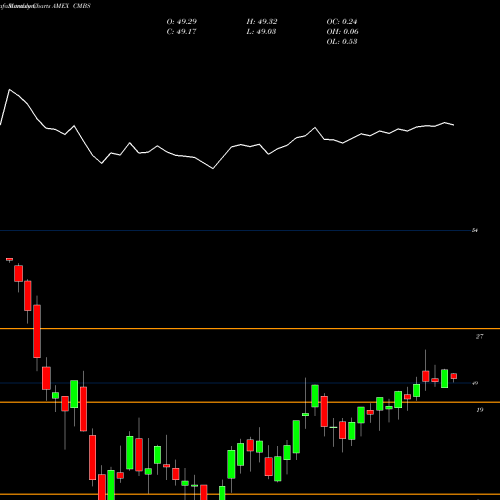Click the 54 price level label
500x500 pixels.
point(475,230)
